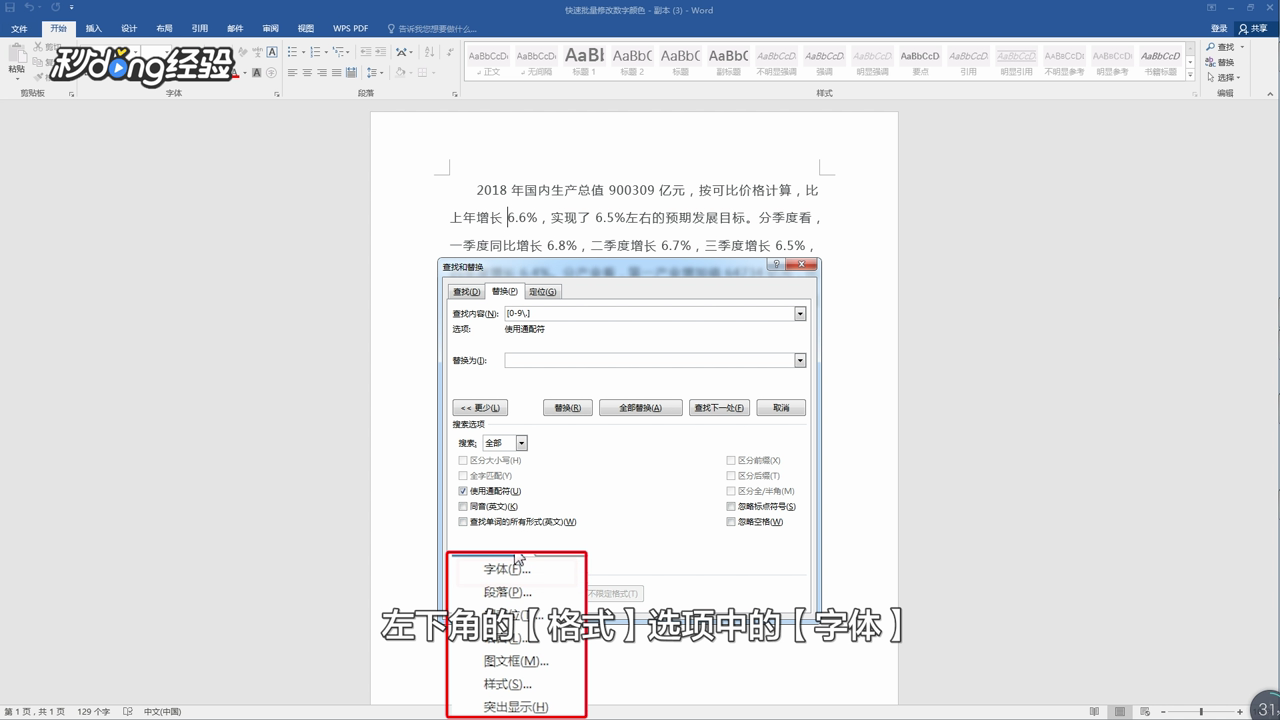
Task: Click the center alignment icon
Action: pos(307,73)
